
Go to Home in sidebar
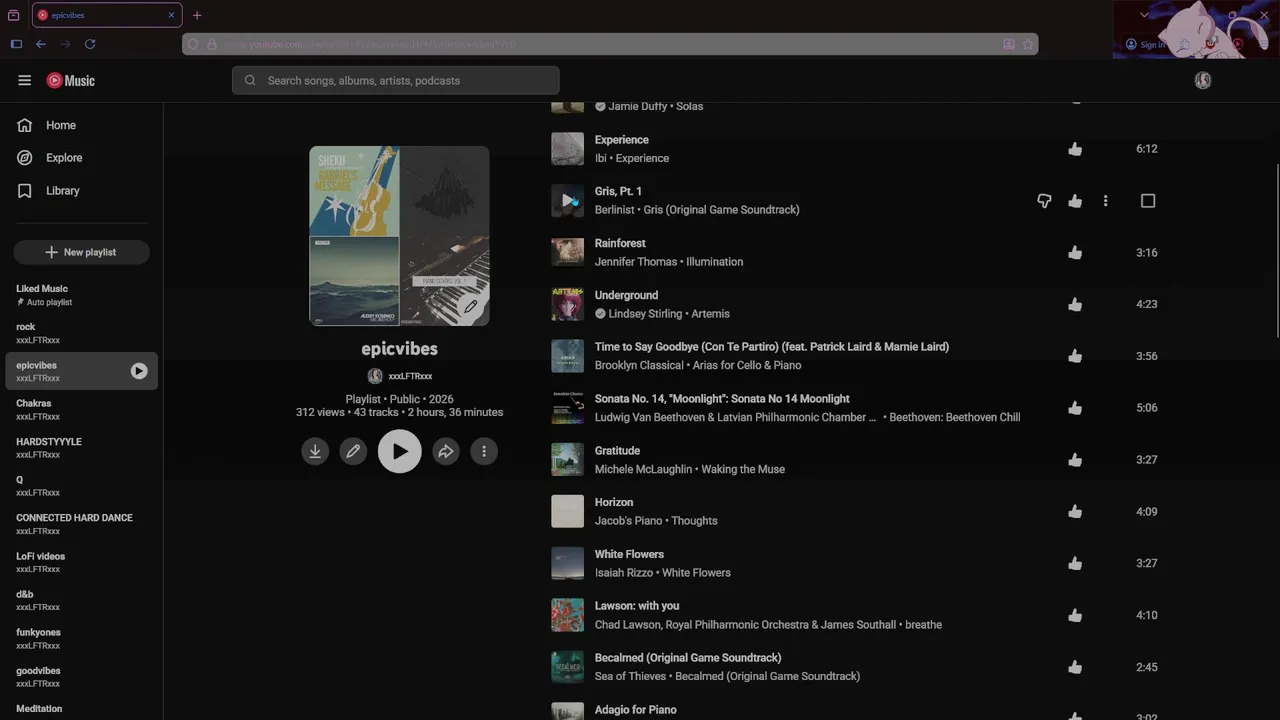click(81, 125)
